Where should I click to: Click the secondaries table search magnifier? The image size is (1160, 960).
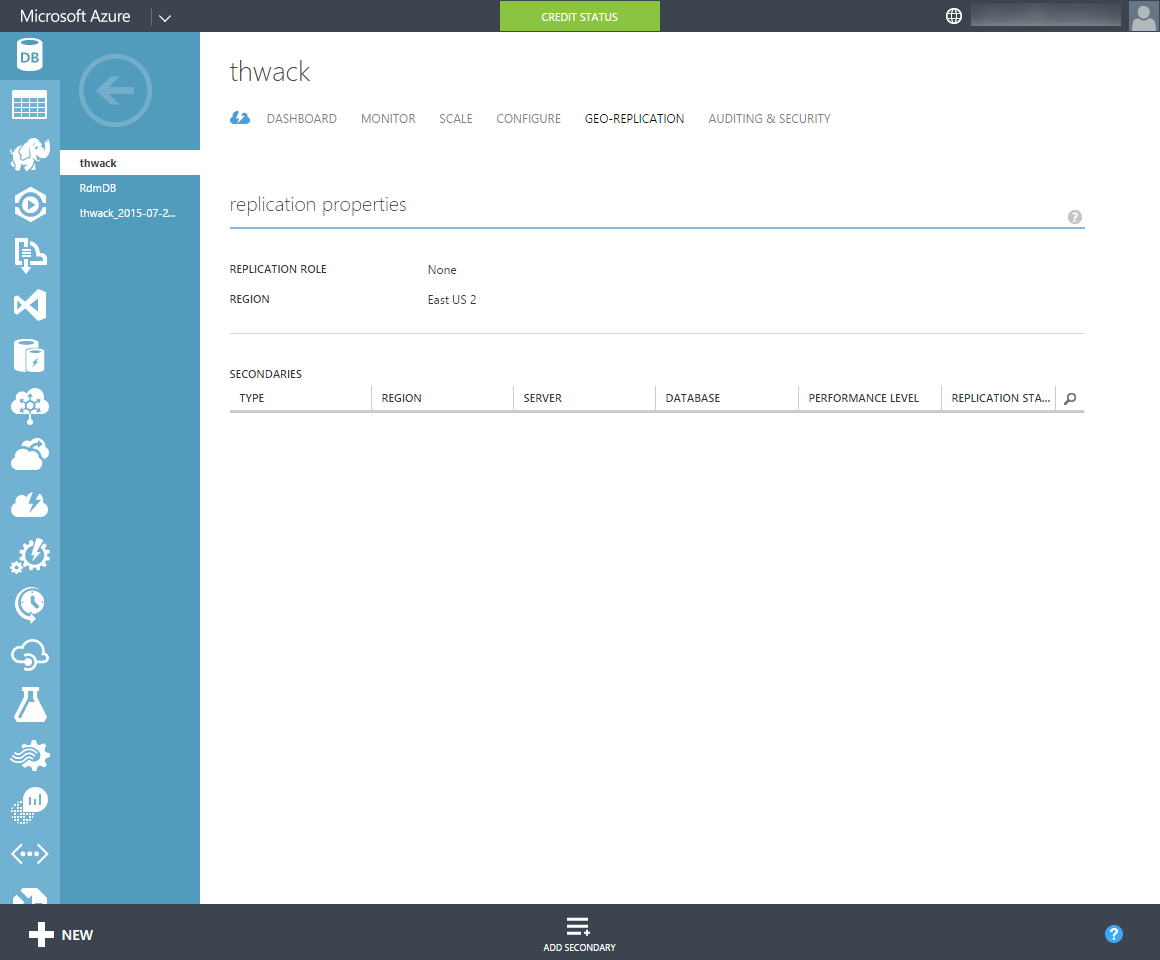[x=1070, y=399]
